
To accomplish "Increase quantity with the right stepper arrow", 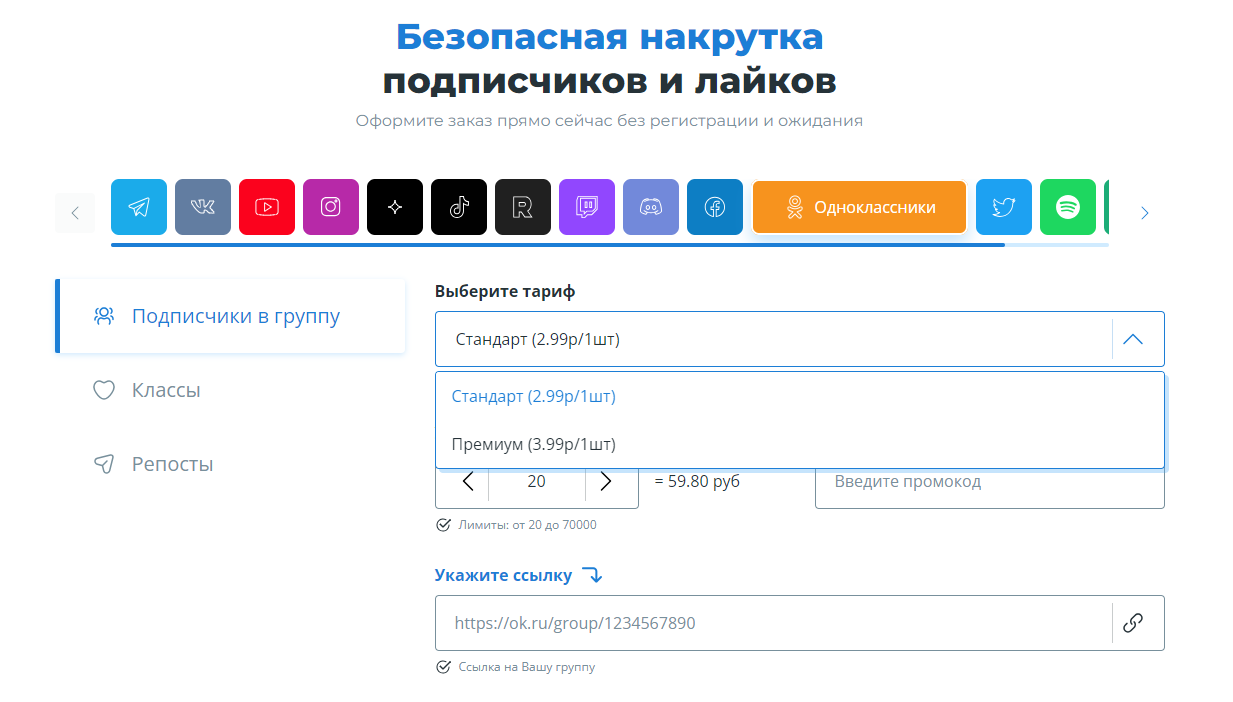I will [606, 482].
